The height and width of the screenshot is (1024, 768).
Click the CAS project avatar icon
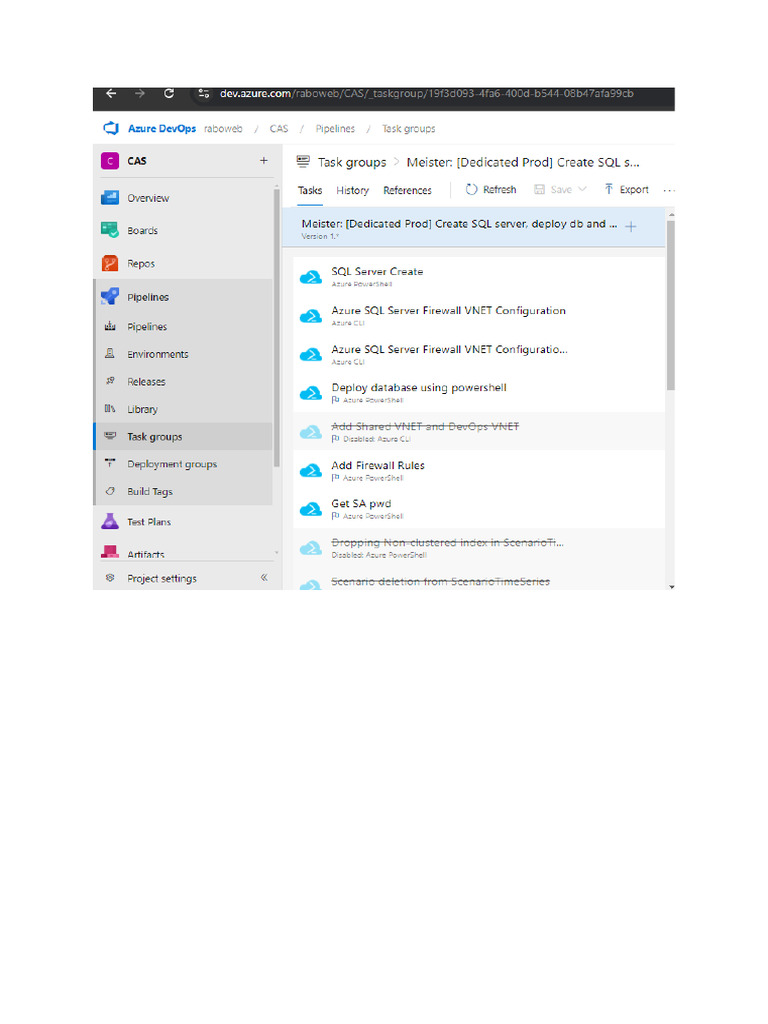pyautogui.click(x=110, y=161)
